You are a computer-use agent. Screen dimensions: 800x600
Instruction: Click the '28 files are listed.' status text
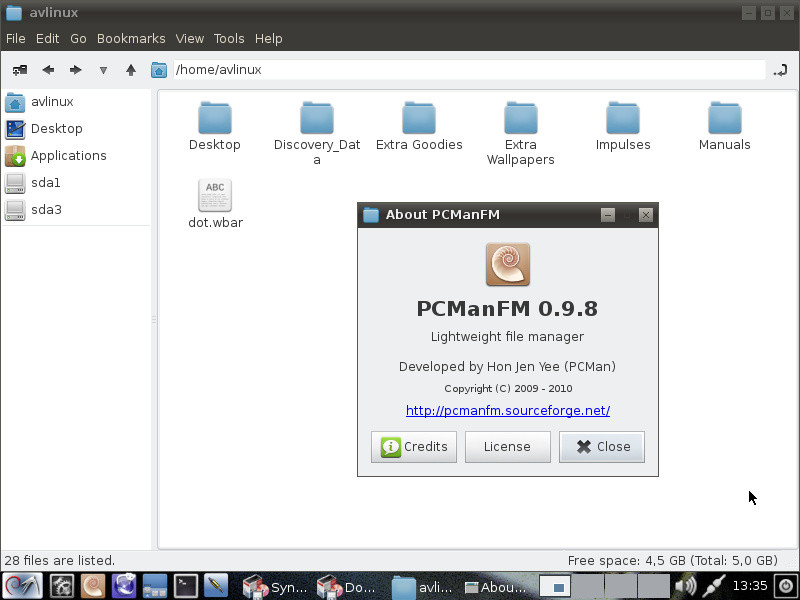60,561
